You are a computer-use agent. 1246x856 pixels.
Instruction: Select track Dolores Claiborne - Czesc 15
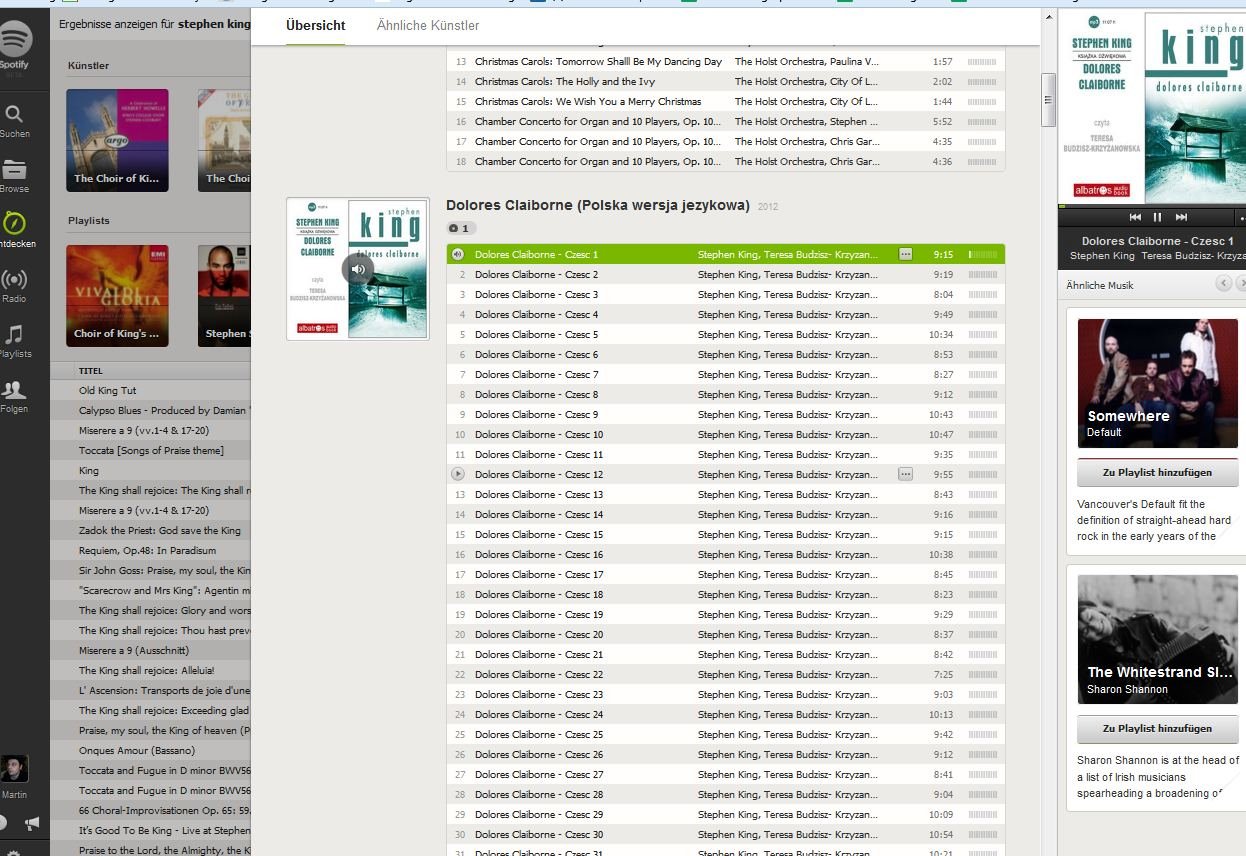click(726, 535)
